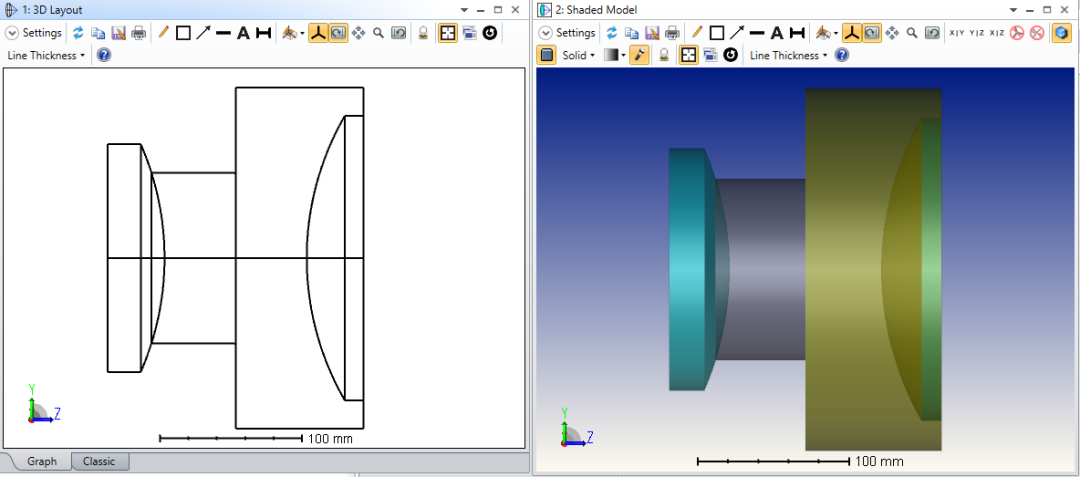Screen dimensions: 1080x477
Task: Toggle the highlighted rotation axes button in 3D Layout
Action: (317, 33)
